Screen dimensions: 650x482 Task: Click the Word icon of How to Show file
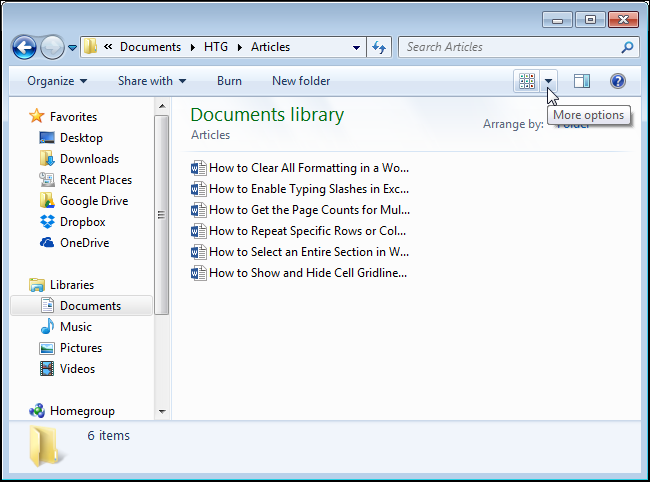point(198,273)
